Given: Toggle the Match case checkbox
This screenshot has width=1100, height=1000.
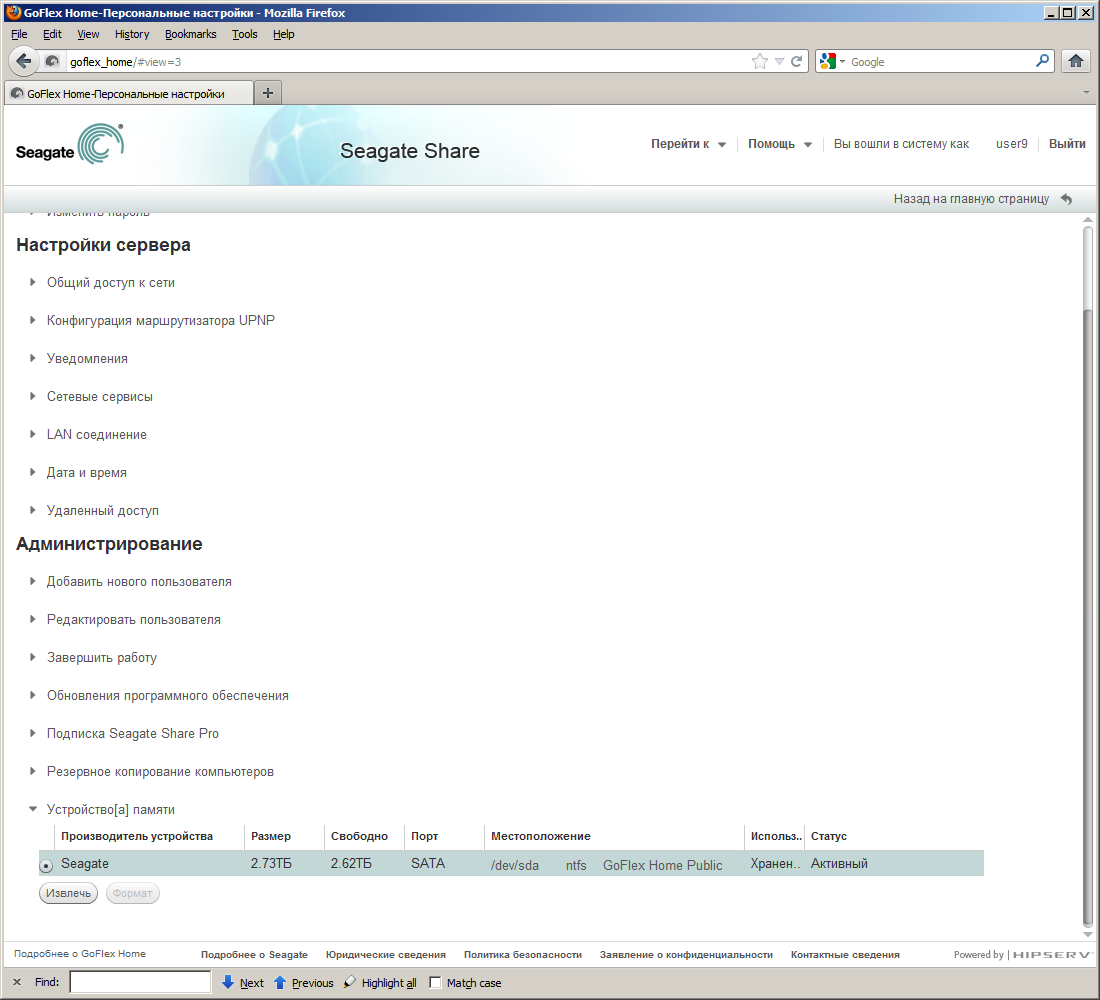Looking at the screenshot, I should coord(435,982).
